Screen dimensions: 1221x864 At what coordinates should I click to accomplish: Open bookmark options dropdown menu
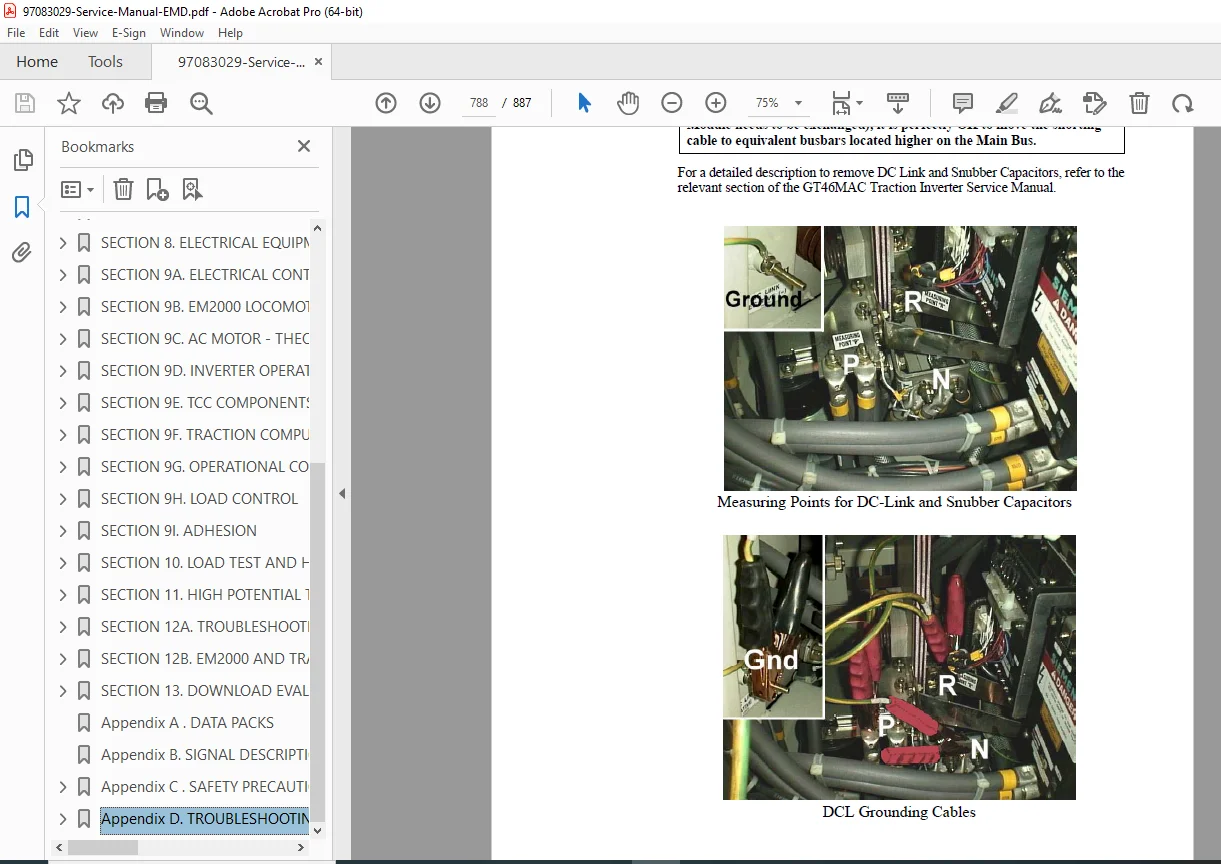coord(78,189)
